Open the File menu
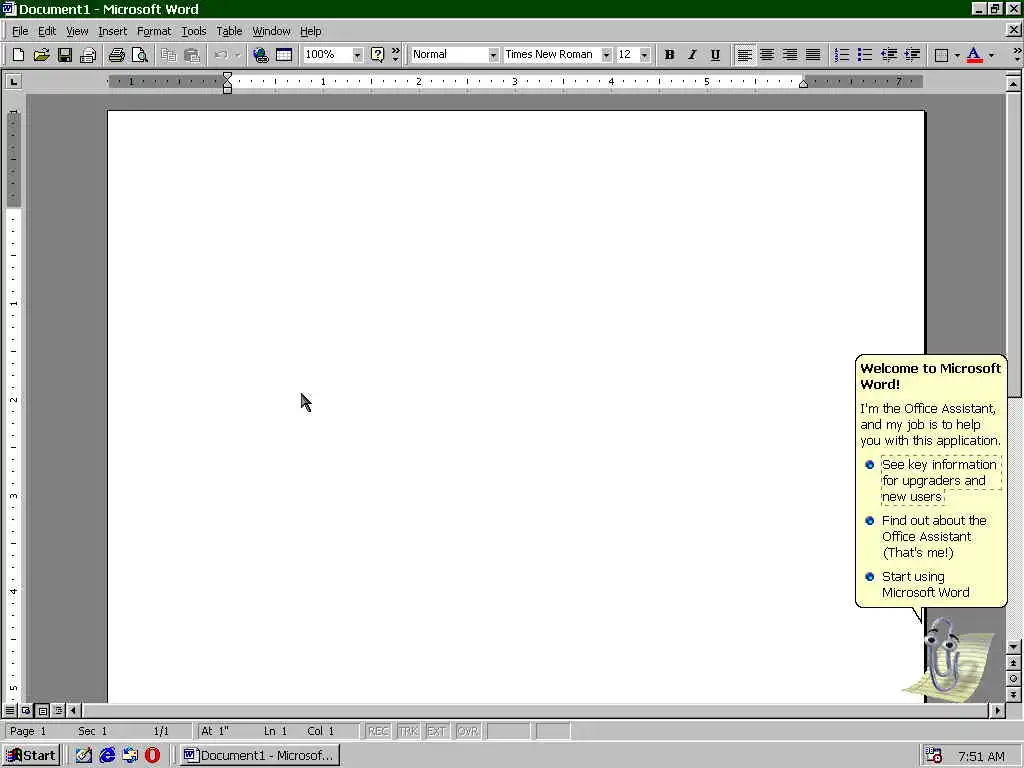This screenshot has height=768, width=1024. [x=20, y=31]
